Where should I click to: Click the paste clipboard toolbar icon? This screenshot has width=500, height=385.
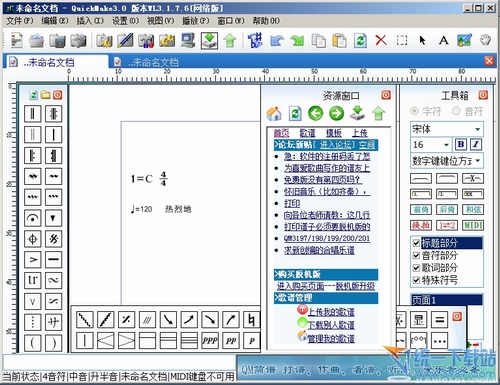[339, 41]
